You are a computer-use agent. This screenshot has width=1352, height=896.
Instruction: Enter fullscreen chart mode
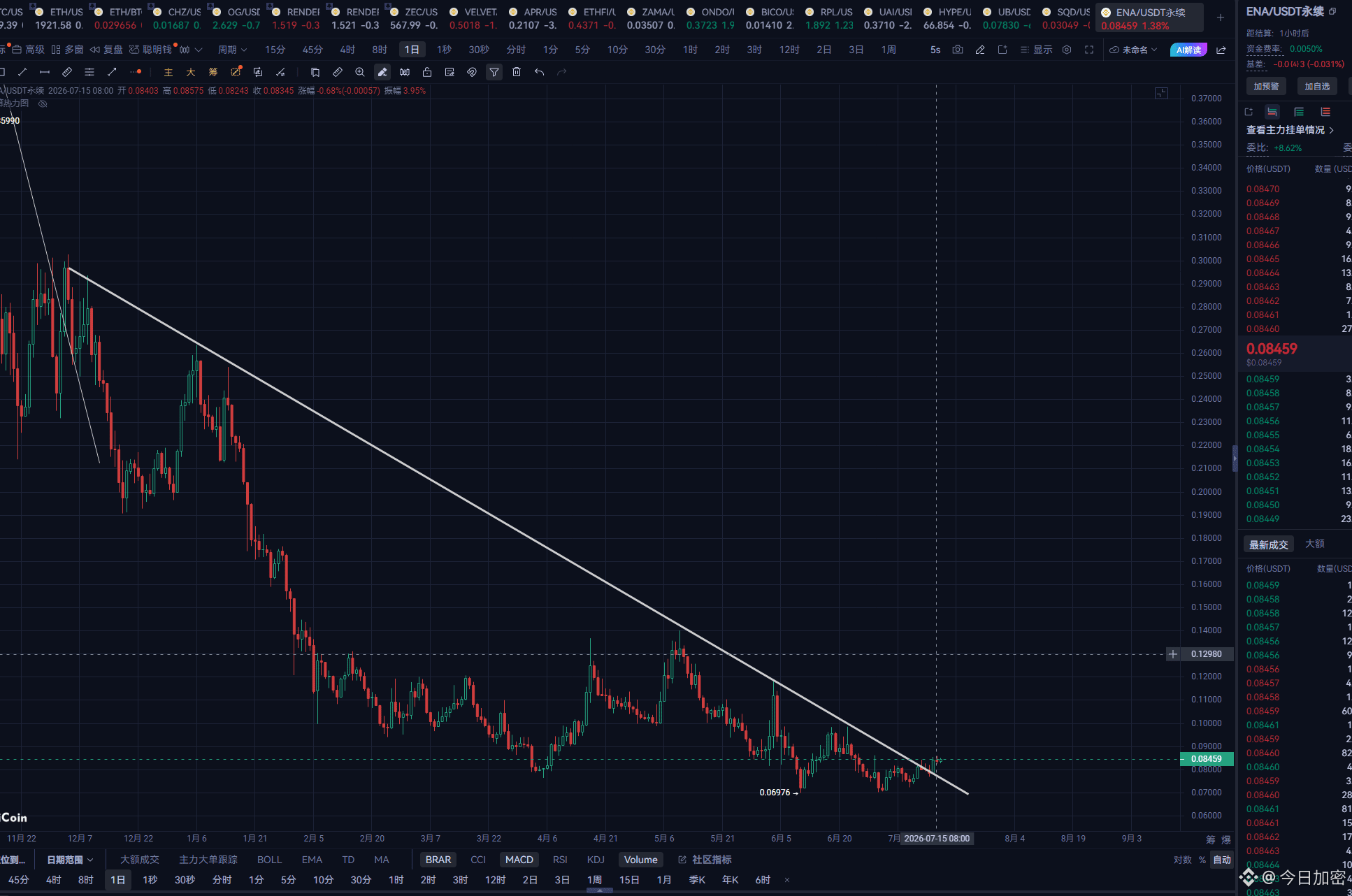(x=1089, y=50)
